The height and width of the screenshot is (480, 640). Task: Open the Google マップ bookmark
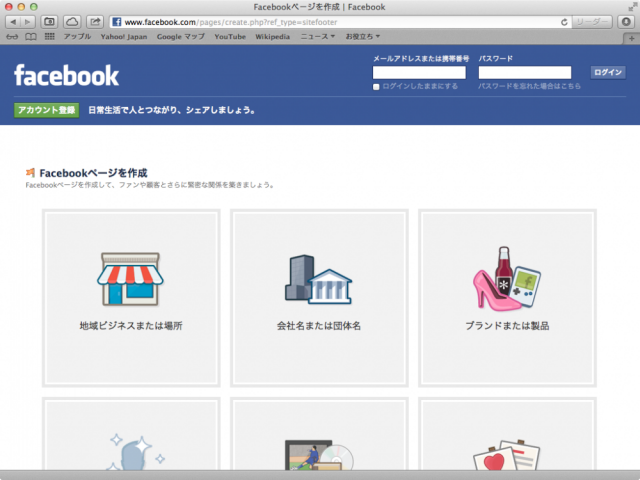[x=181, y=37]
